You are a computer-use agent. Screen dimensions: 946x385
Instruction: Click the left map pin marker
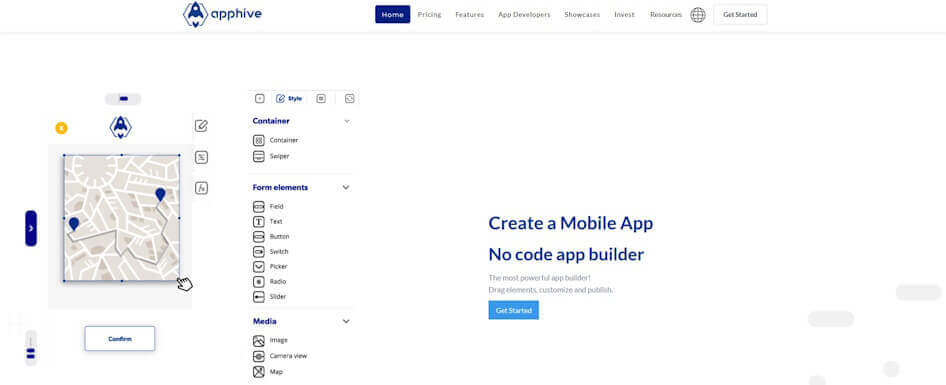tap(74, 224)
